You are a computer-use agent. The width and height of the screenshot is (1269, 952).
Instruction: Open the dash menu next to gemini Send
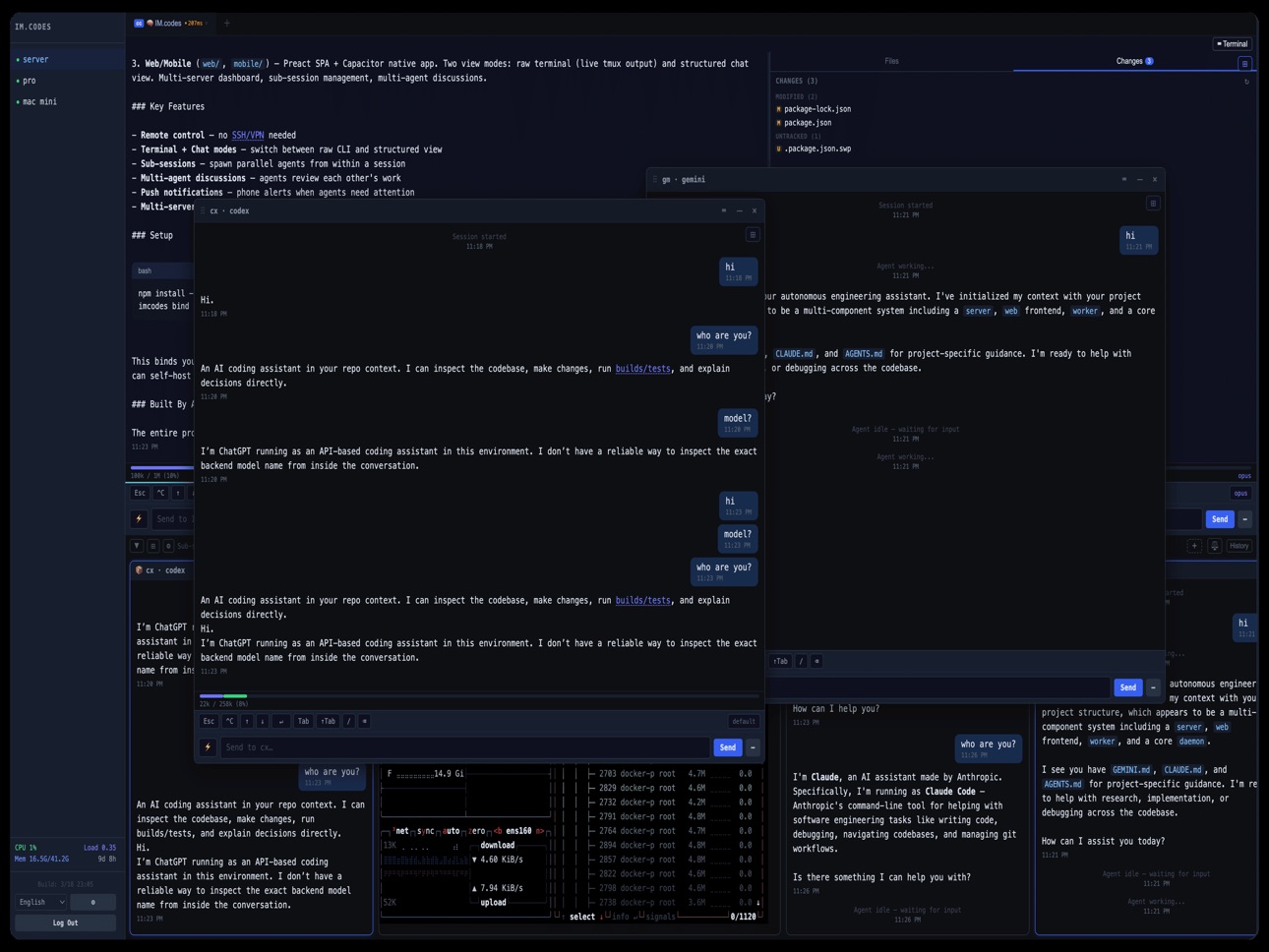1153,687
